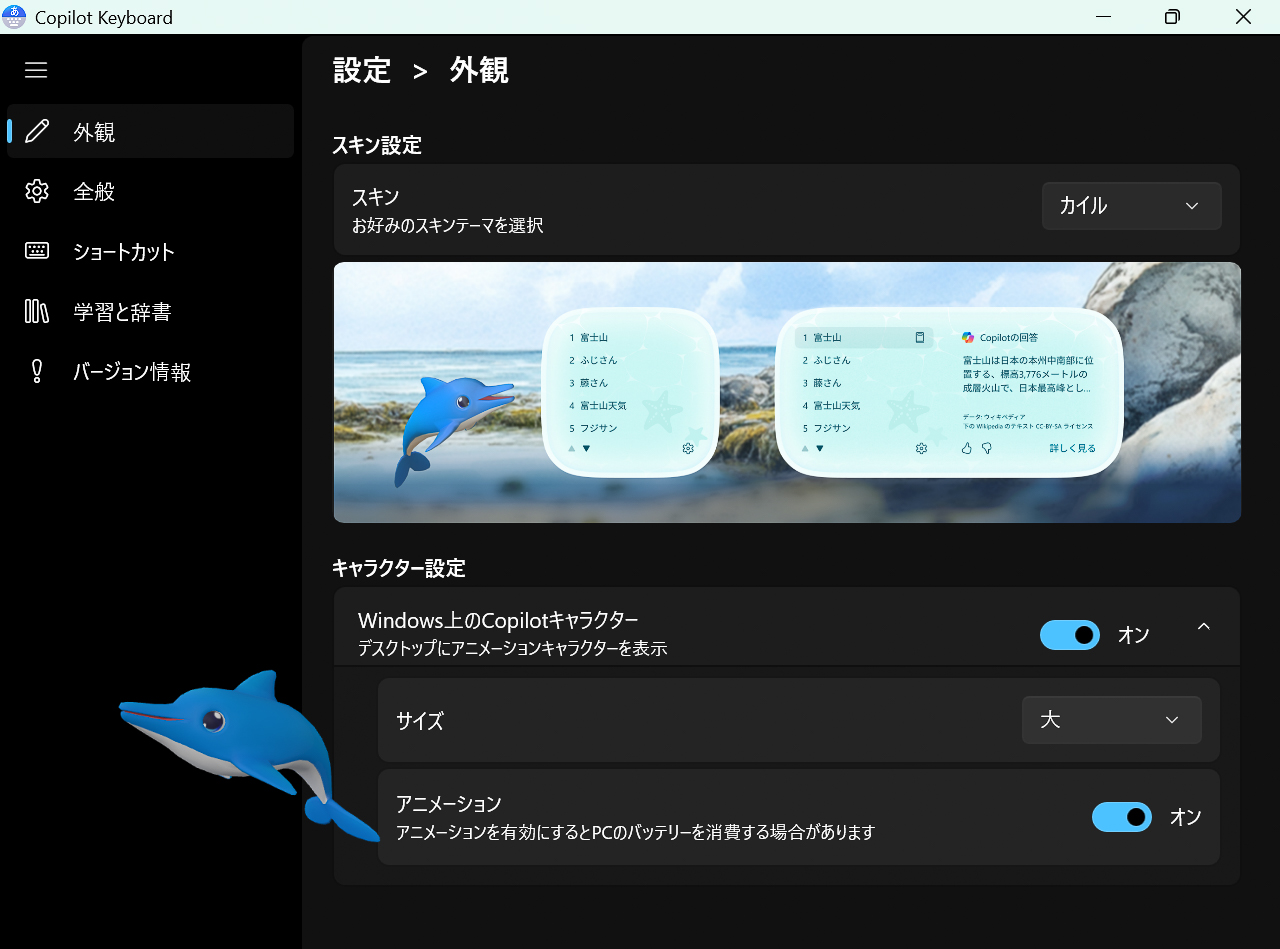Open the hamburger navigation menu
Screen dimensions: 1280x949
pos(36,70)
